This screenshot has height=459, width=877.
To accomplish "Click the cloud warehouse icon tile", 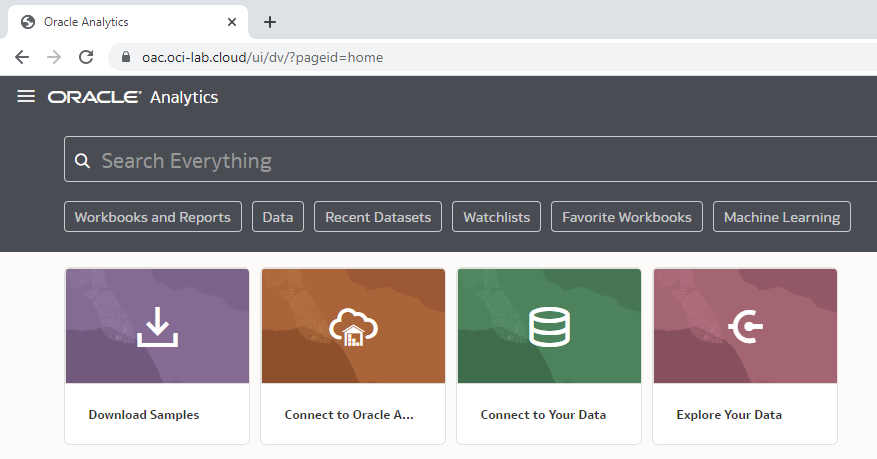I will pos(353,326).
